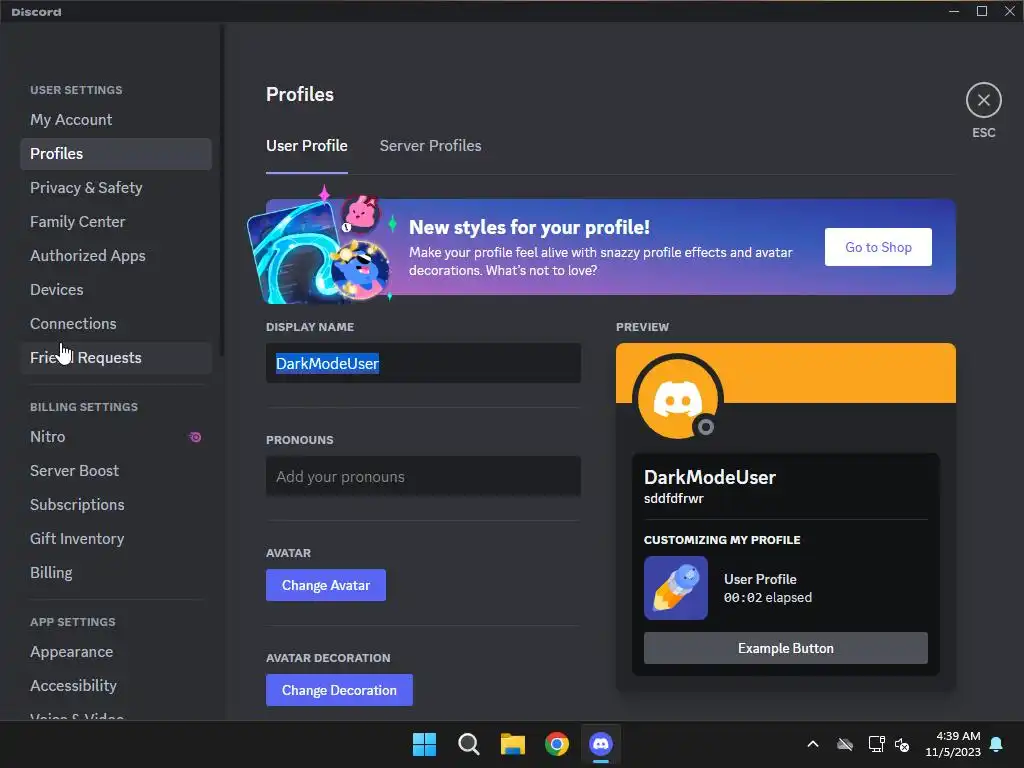Open Appearance settings
Viewport: 1024px width, 768px height.
coord(116,652)
